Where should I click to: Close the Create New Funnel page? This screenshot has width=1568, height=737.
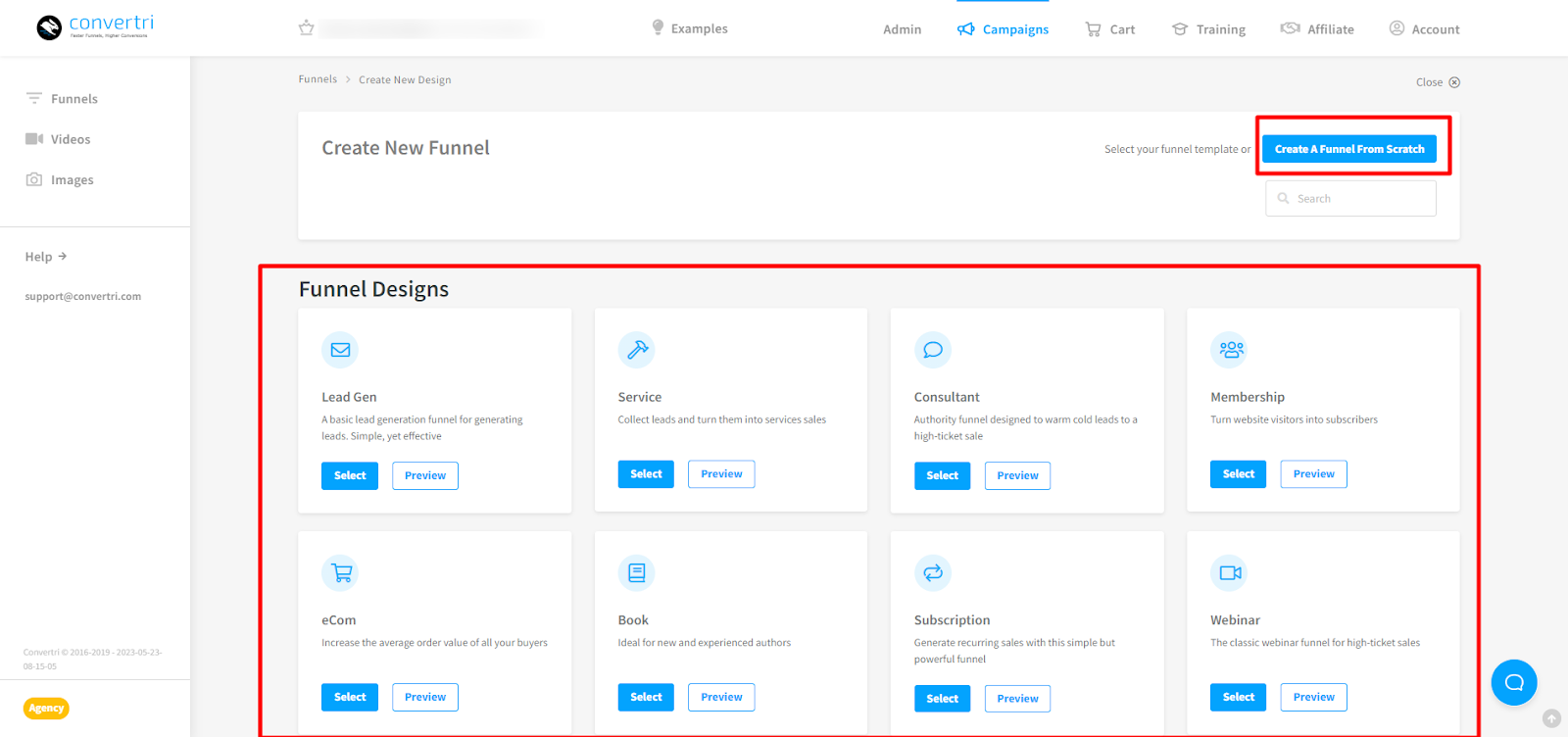(x=1437, y=82)
